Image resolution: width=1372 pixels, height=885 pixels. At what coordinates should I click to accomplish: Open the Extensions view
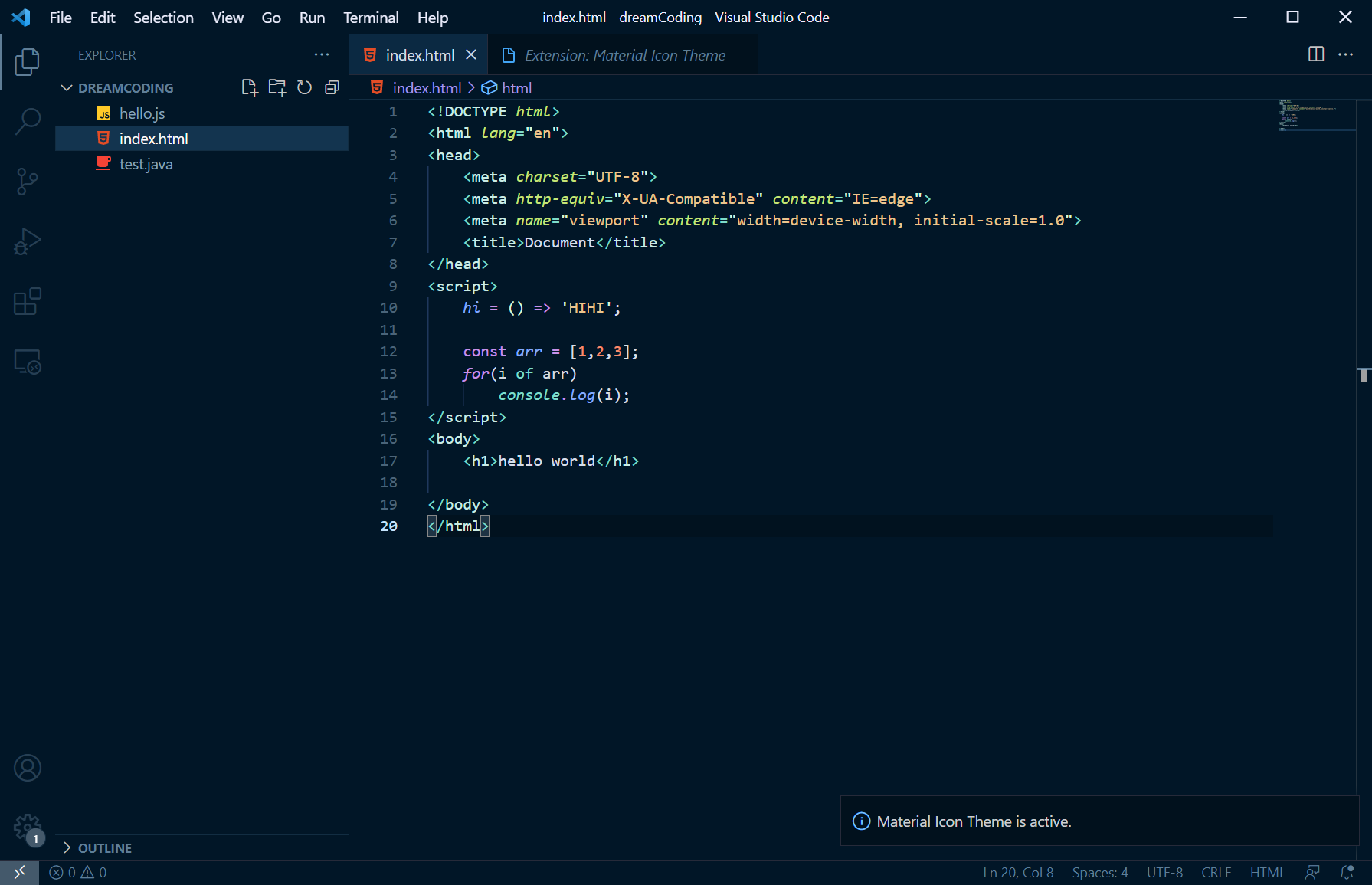(x=28, y=301)
